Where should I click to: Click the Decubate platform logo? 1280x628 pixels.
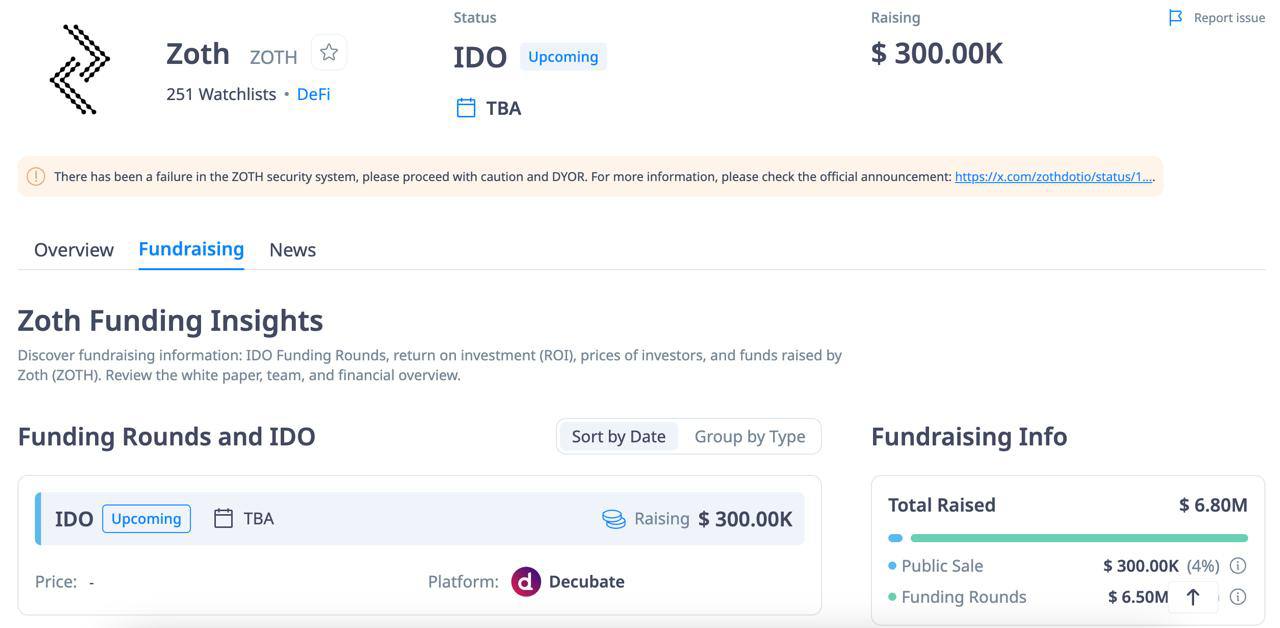point(526,581)
